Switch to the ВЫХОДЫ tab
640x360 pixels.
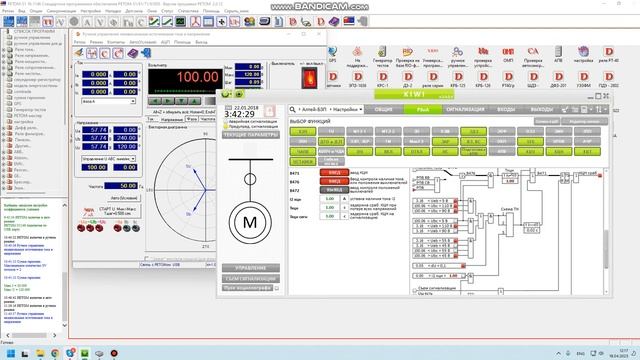pyautogui.click(x=542, y=109)
